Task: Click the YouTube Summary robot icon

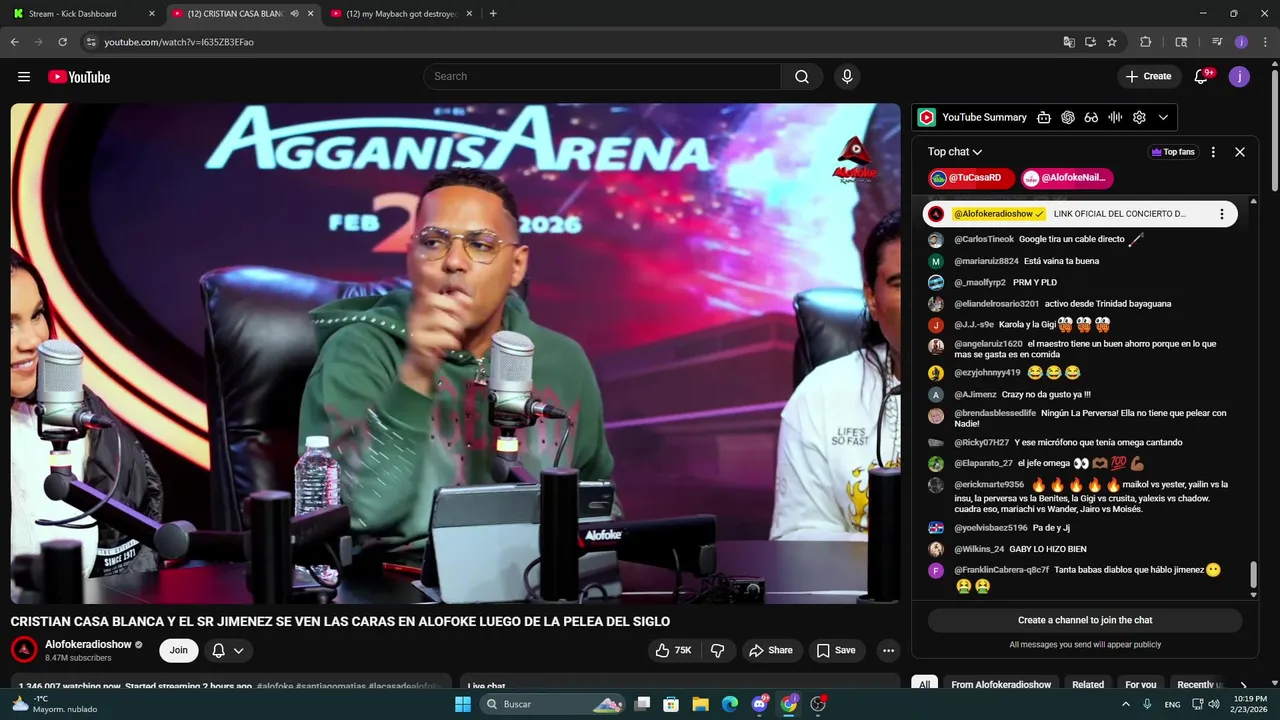Action: (x=1044, y=118)
